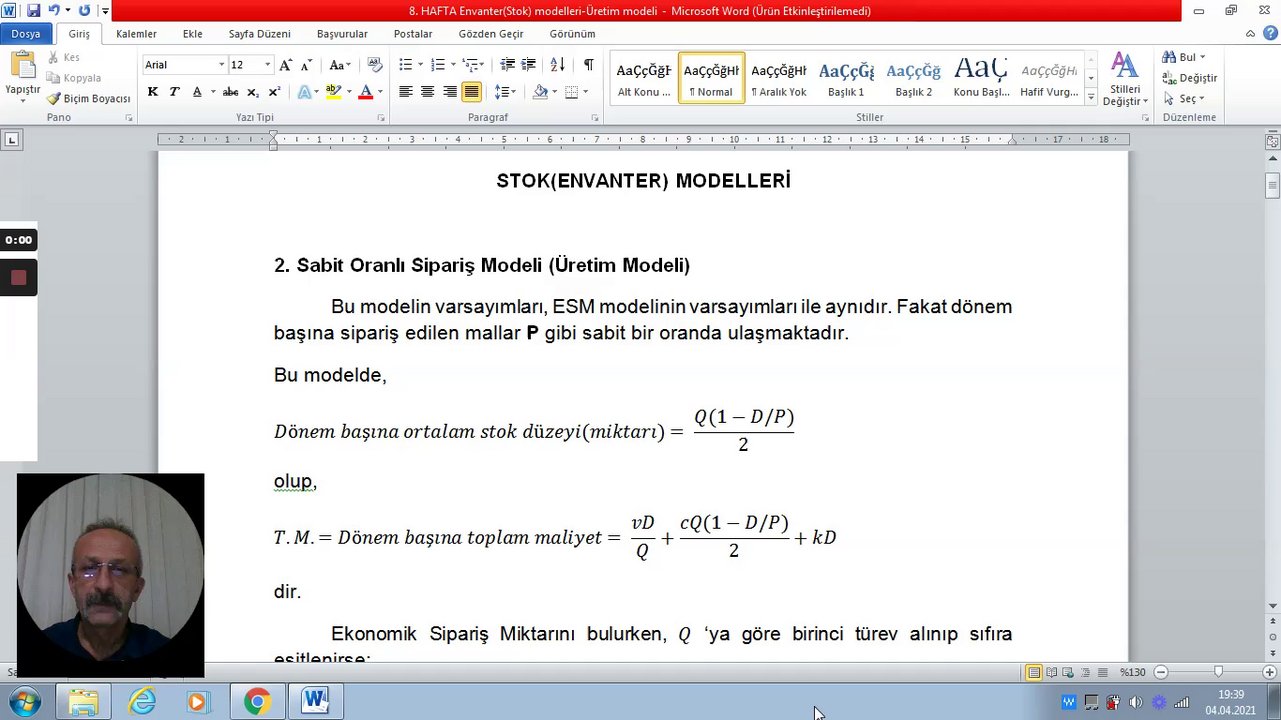Toggle the justify alignment button
1281x720 pixels.
471,92
